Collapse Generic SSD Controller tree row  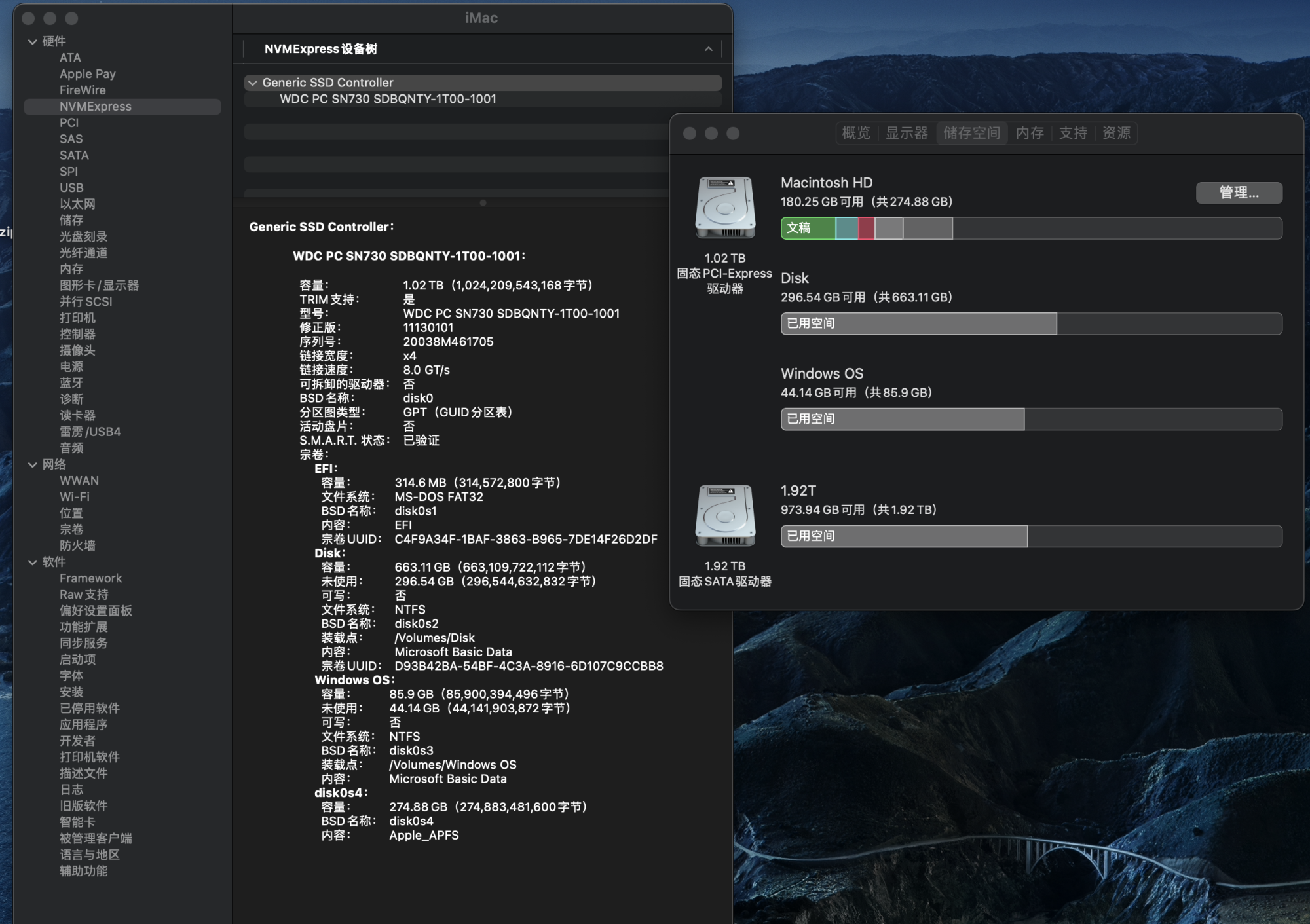click(x=253, y=83)
